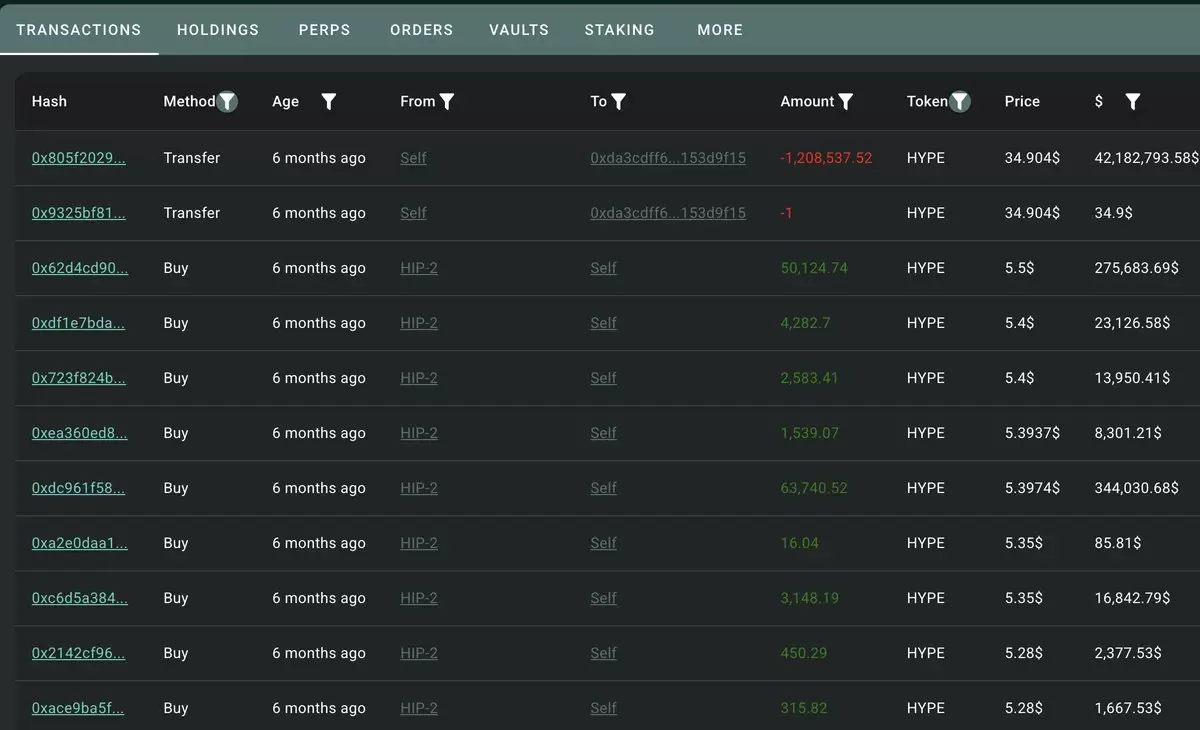
Task: Switch to the Transactions tab
Action: [x=79, y=30]
